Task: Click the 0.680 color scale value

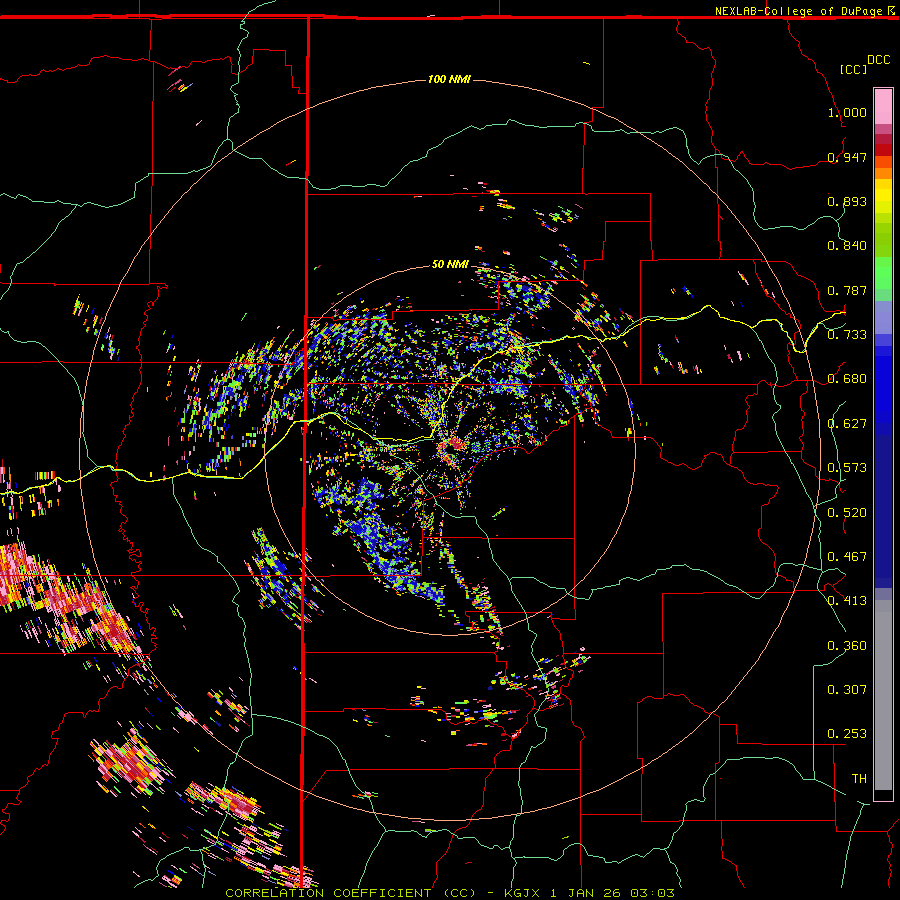Action: pyautogui.click(x=847, y=379)
